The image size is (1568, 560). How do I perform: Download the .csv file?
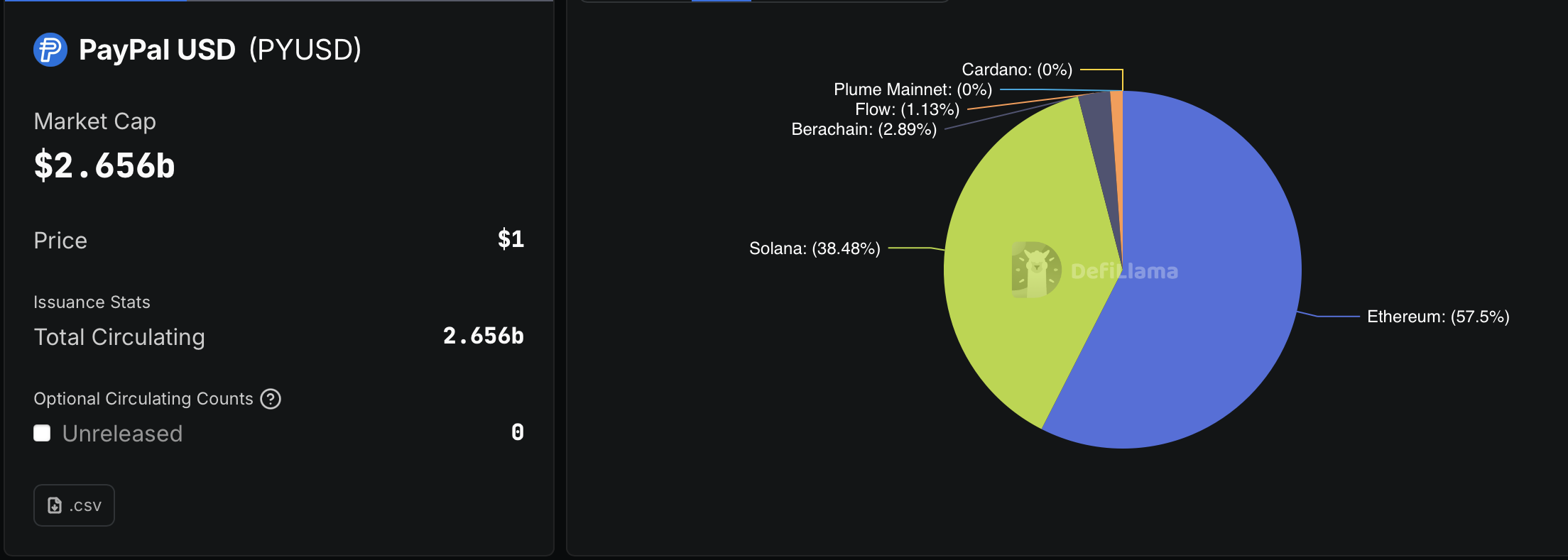(74, 505)
